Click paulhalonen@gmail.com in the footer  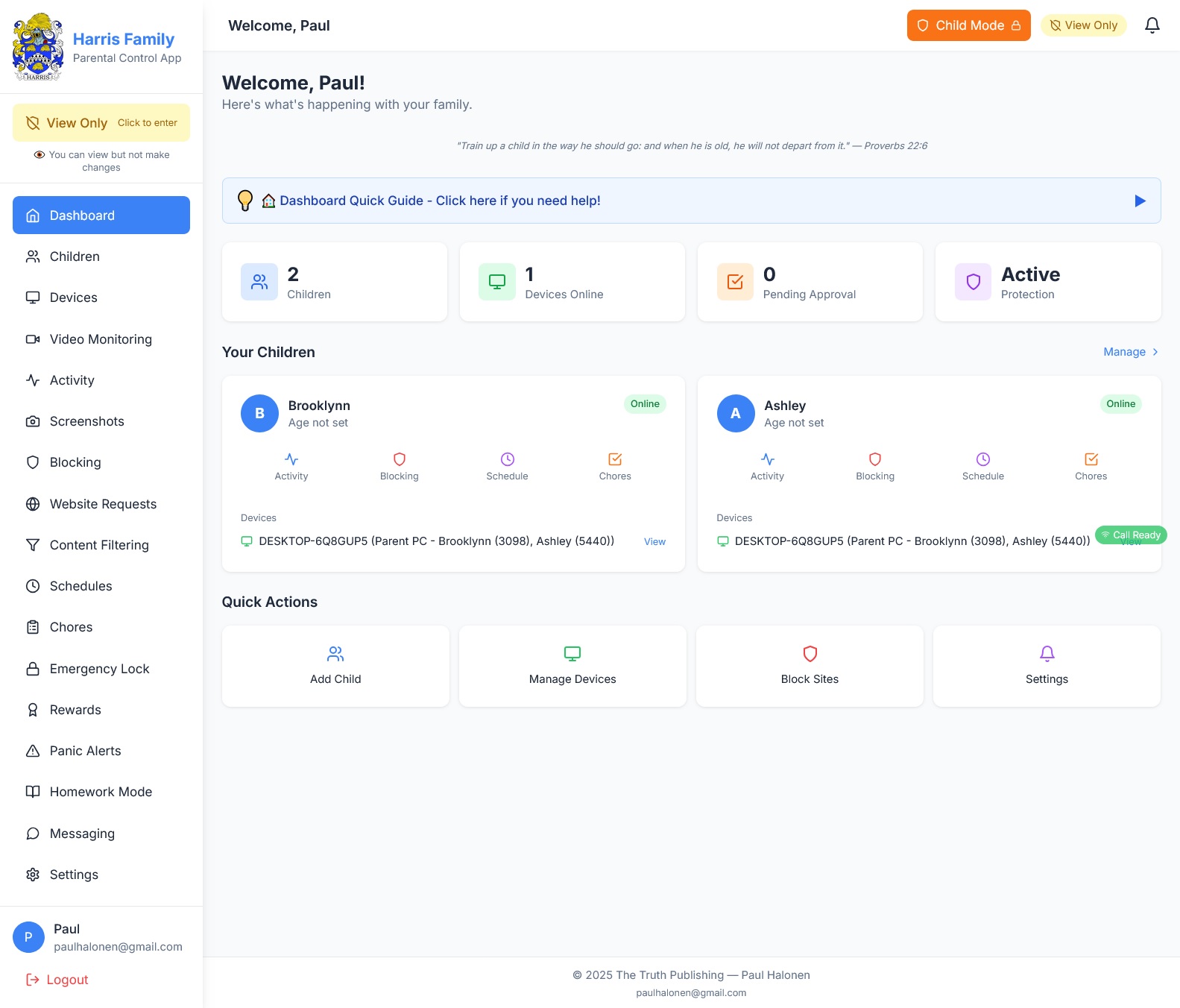pyautogui.click(x=691, y=993)
